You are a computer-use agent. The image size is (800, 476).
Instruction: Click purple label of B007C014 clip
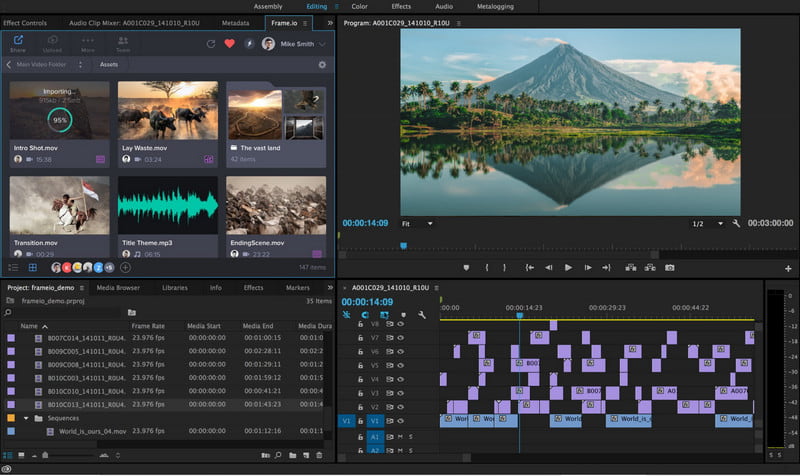pyautogui.click(x=11, y=338)
